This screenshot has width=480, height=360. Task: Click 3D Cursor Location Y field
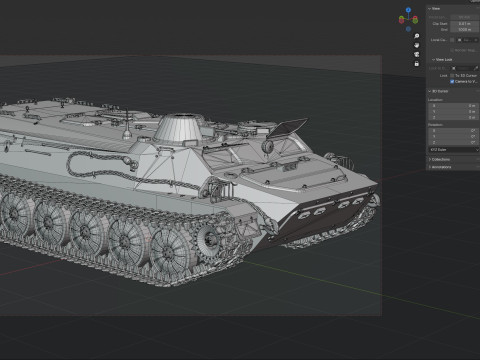[x=454, y=112]
